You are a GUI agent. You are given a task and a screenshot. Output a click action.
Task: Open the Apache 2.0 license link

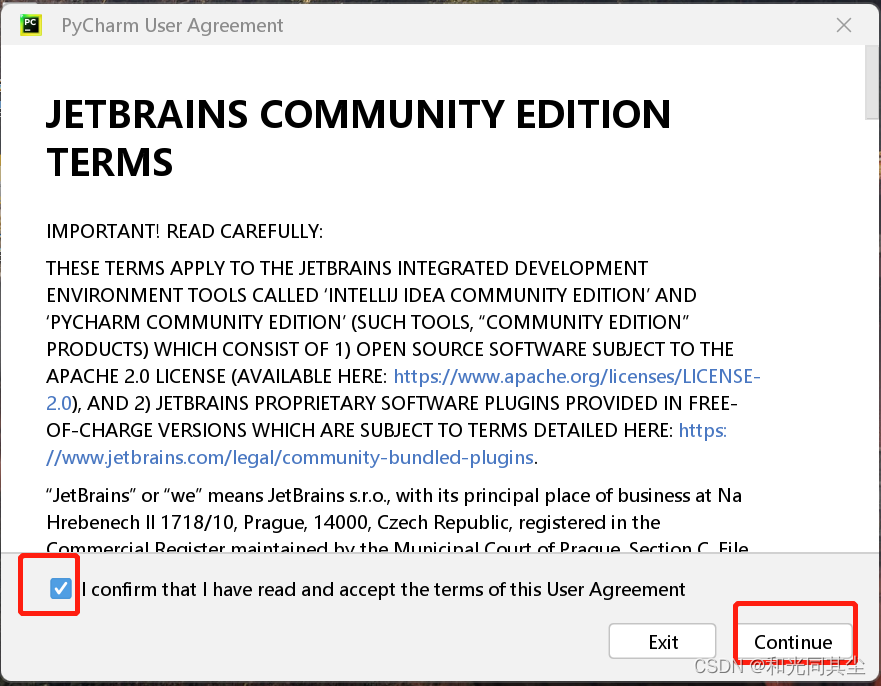(x=576, y=376)
